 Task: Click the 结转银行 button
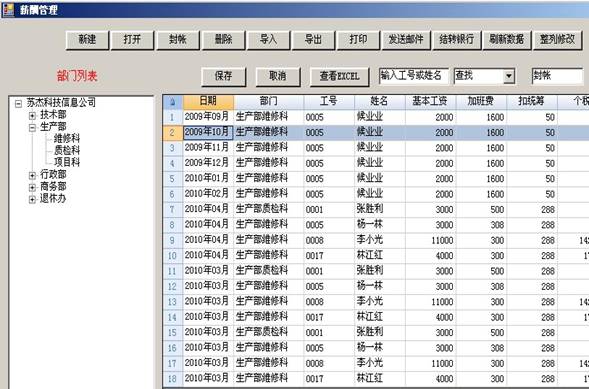[x=457, y=40]
